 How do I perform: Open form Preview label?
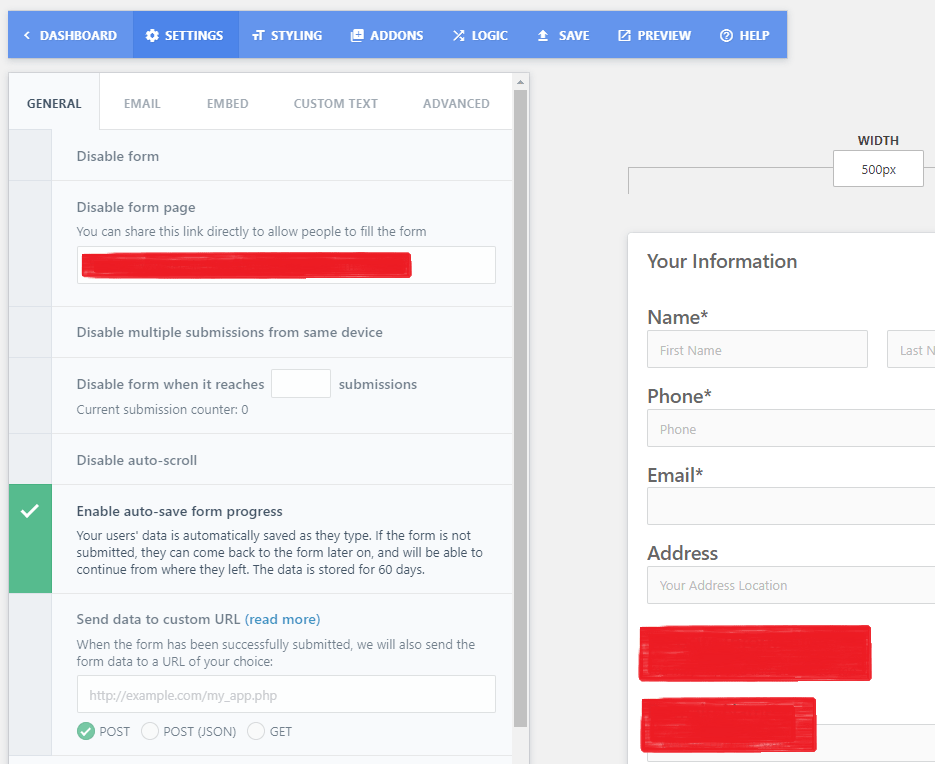tap(664, 36)
